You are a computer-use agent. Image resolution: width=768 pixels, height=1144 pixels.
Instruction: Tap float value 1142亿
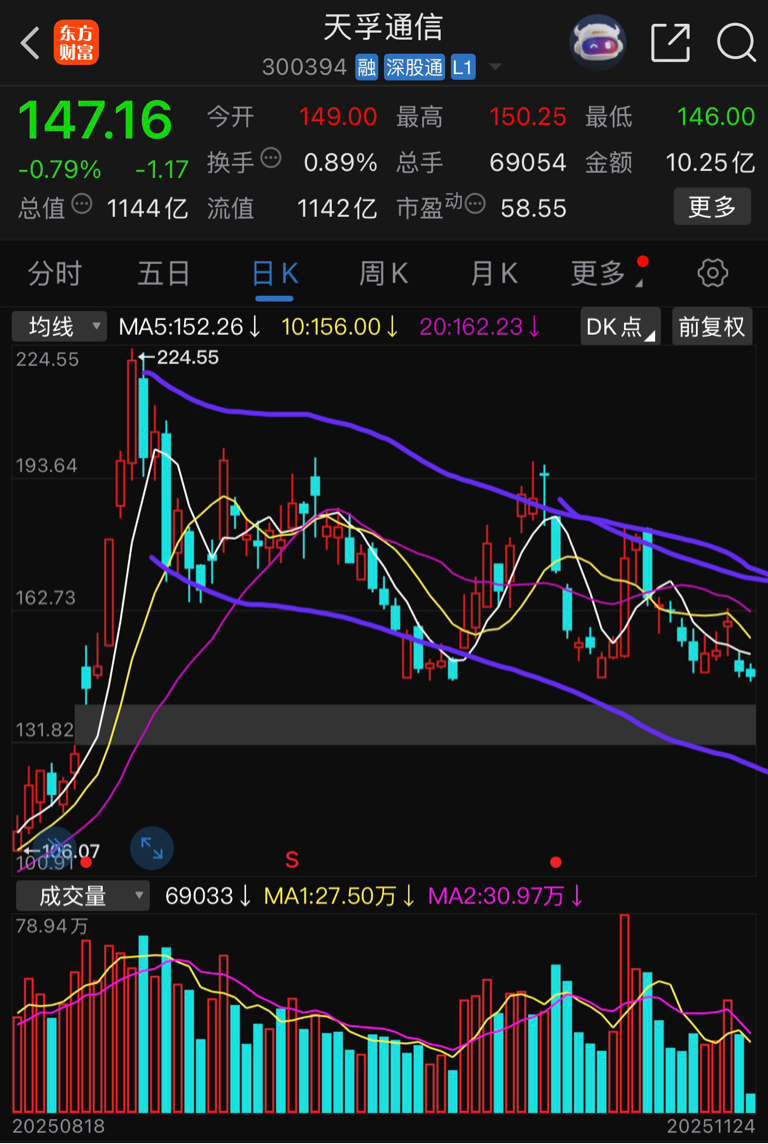(337, 209)
